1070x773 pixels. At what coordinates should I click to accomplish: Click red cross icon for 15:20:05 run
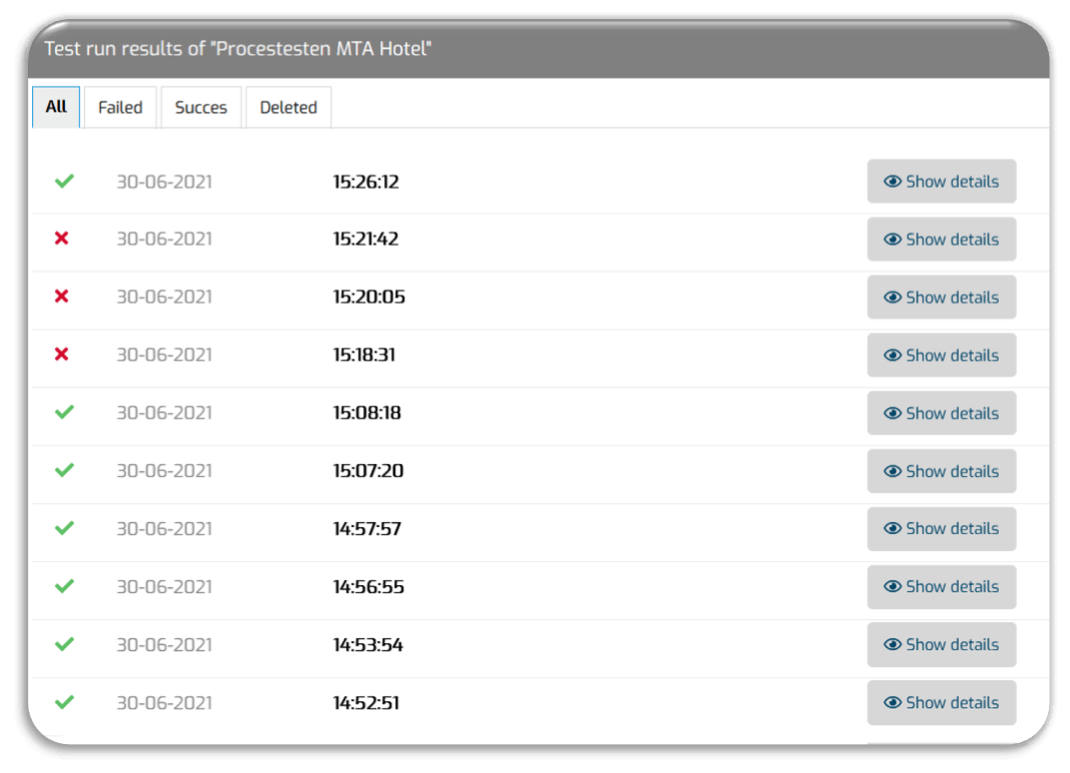61,296
